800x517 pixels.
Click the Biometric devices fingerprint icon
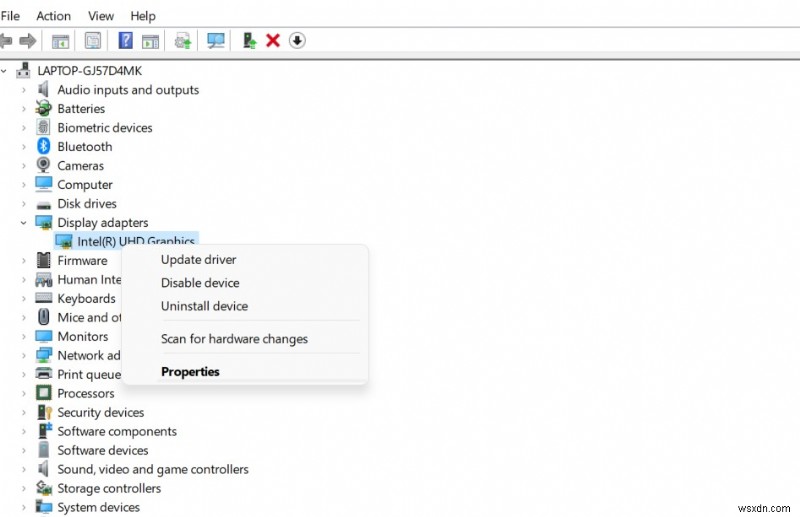click(x=43, y=127)
